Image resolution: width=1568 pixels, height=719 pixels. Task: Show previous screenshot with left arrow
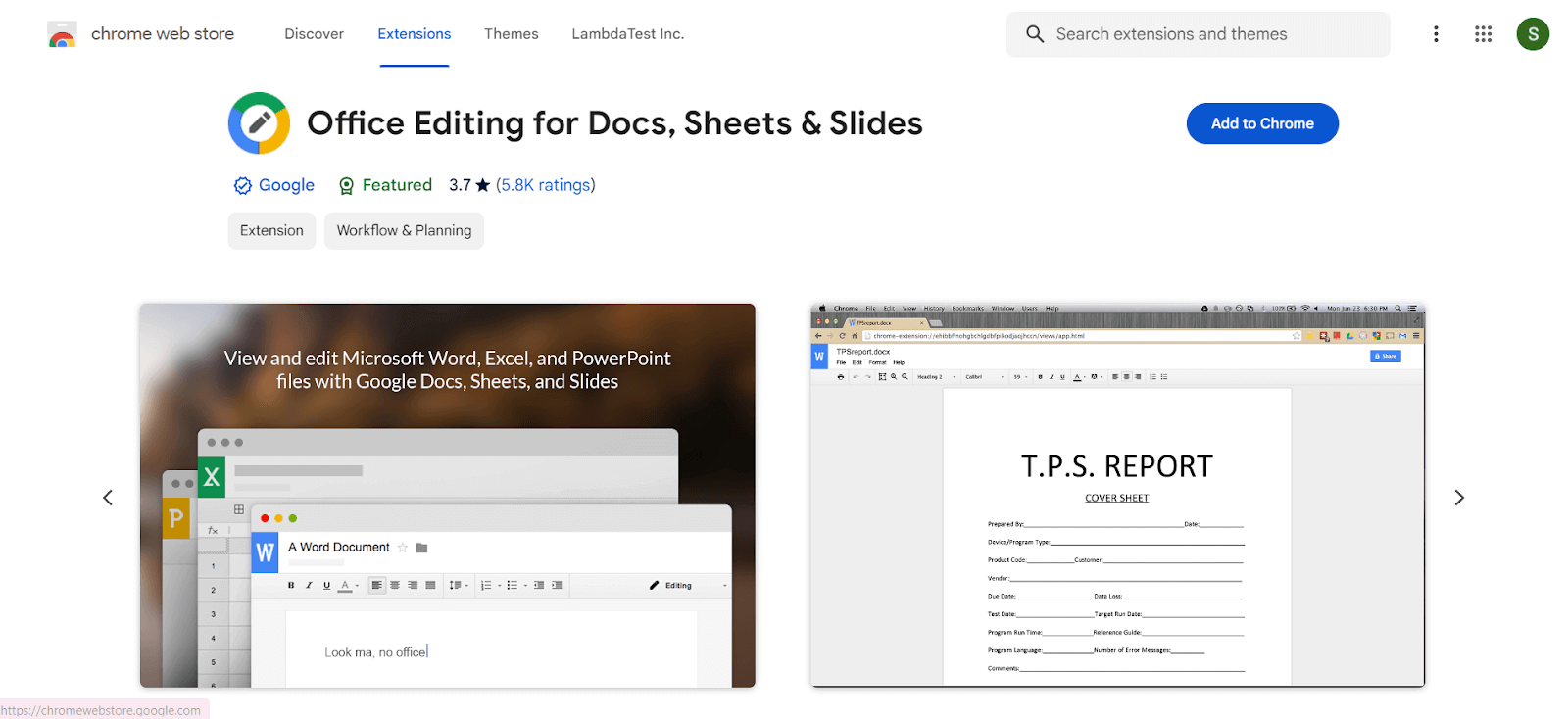coord(108,498)
